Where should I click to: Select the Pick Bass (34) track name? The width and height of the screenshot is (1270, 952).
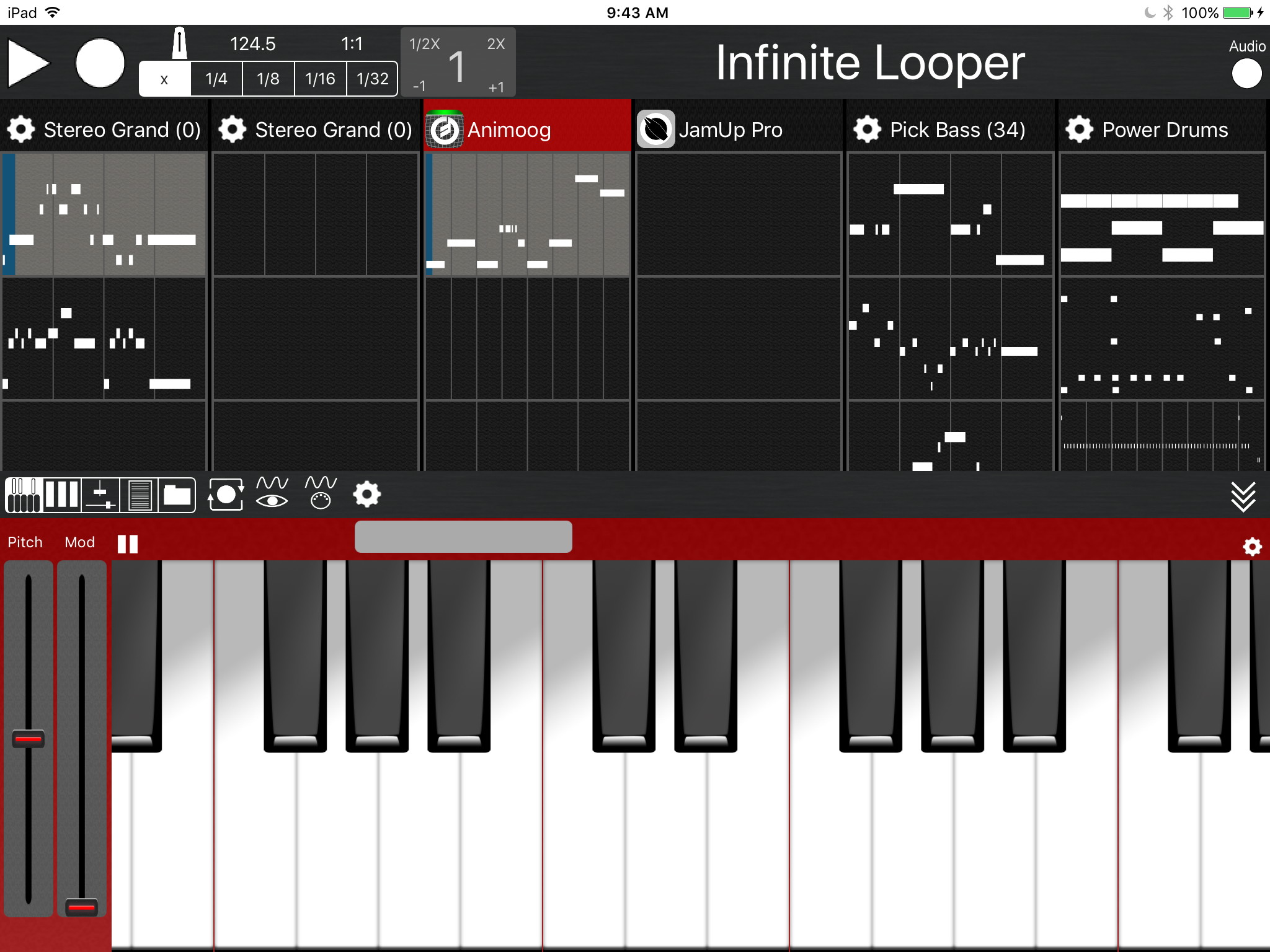click(x=957, y=130)
